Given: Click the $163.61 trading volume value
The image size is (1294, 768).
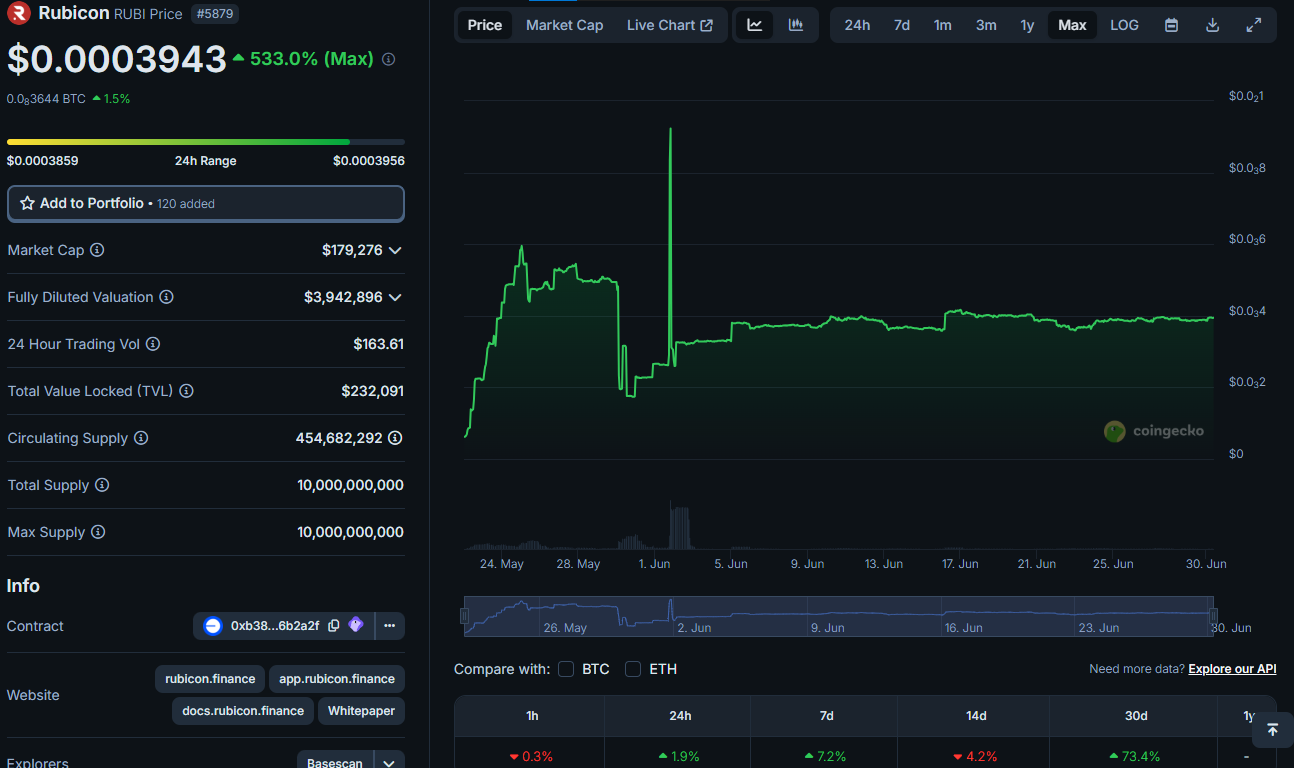Looking at the screenshot, I should pos(379,344).
